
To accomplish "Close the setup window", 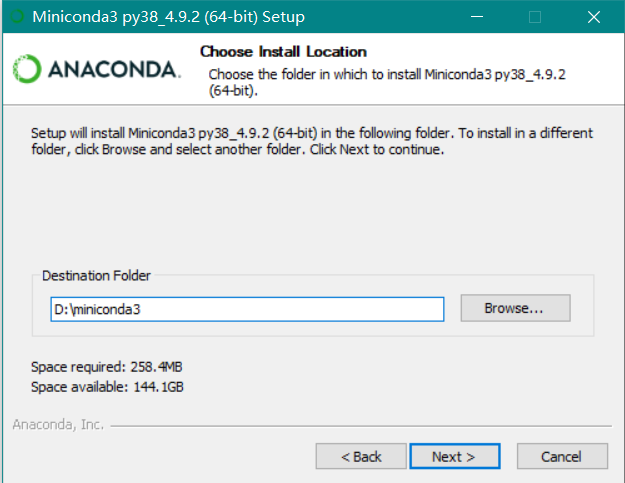I will pyautogui.click(x=594, y=17).
